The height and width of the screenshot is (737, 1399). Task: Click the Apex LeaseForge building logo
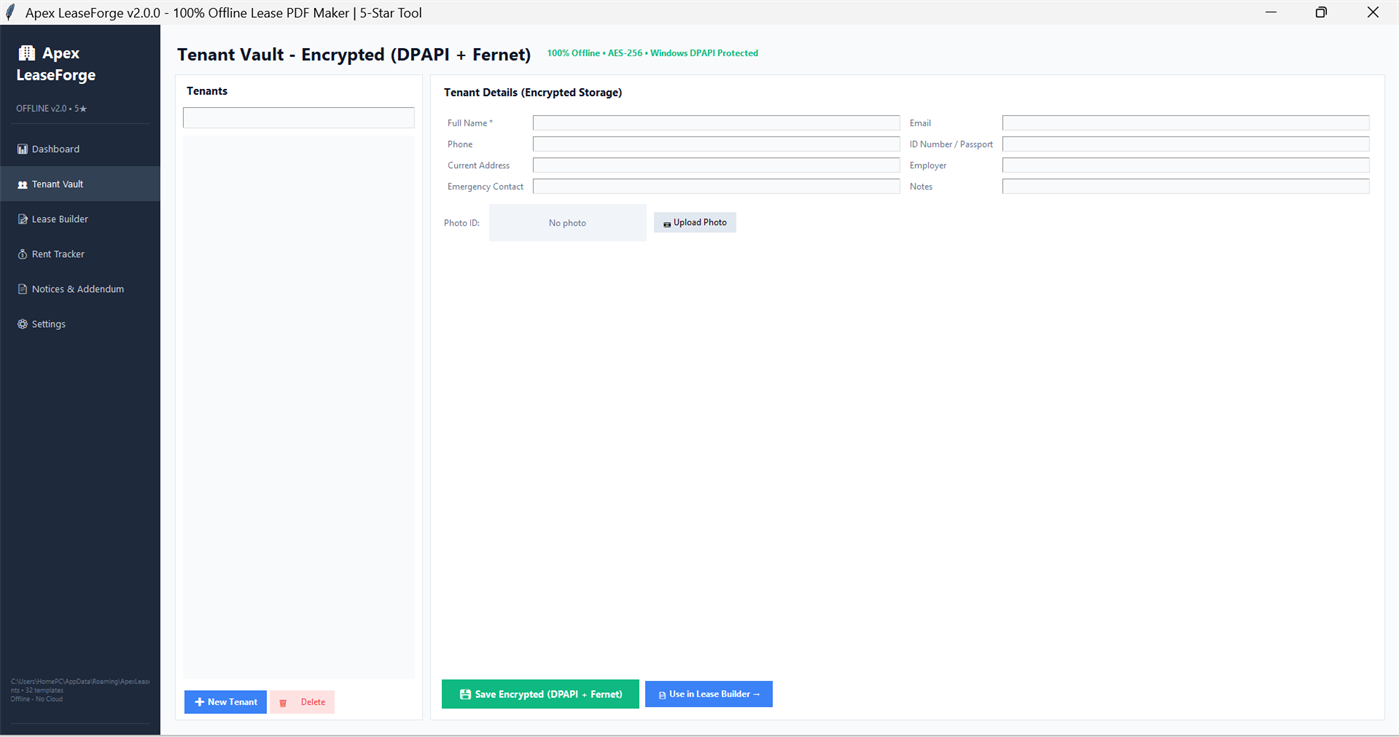pyautogui.click(x=27, y=53)
